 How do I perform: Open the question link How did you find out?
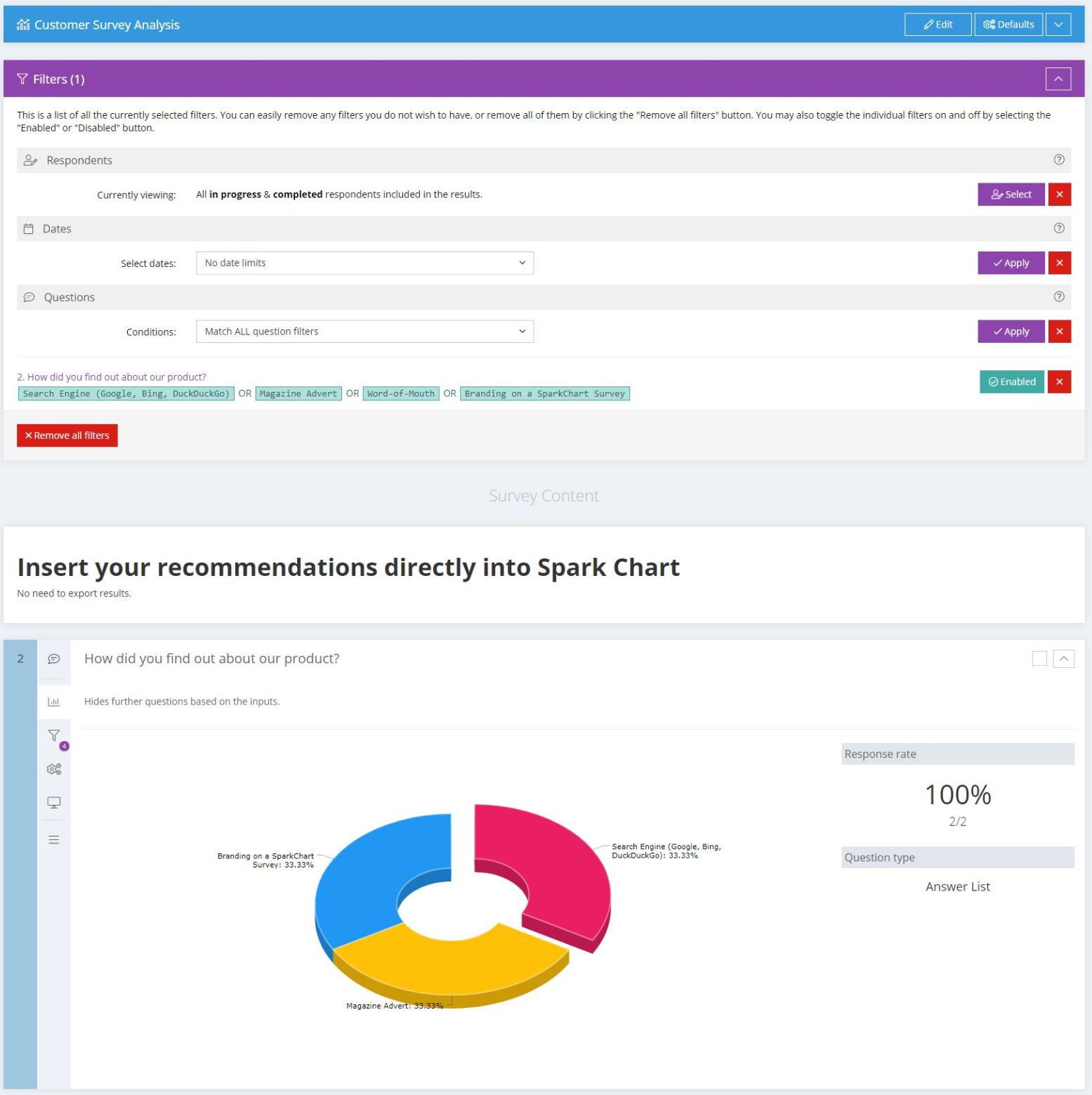[111, 376]
